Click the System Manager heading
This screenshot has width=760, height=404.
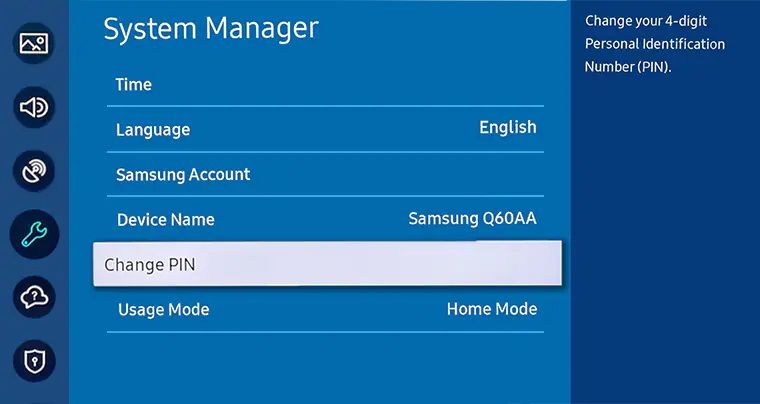point(211,28)
